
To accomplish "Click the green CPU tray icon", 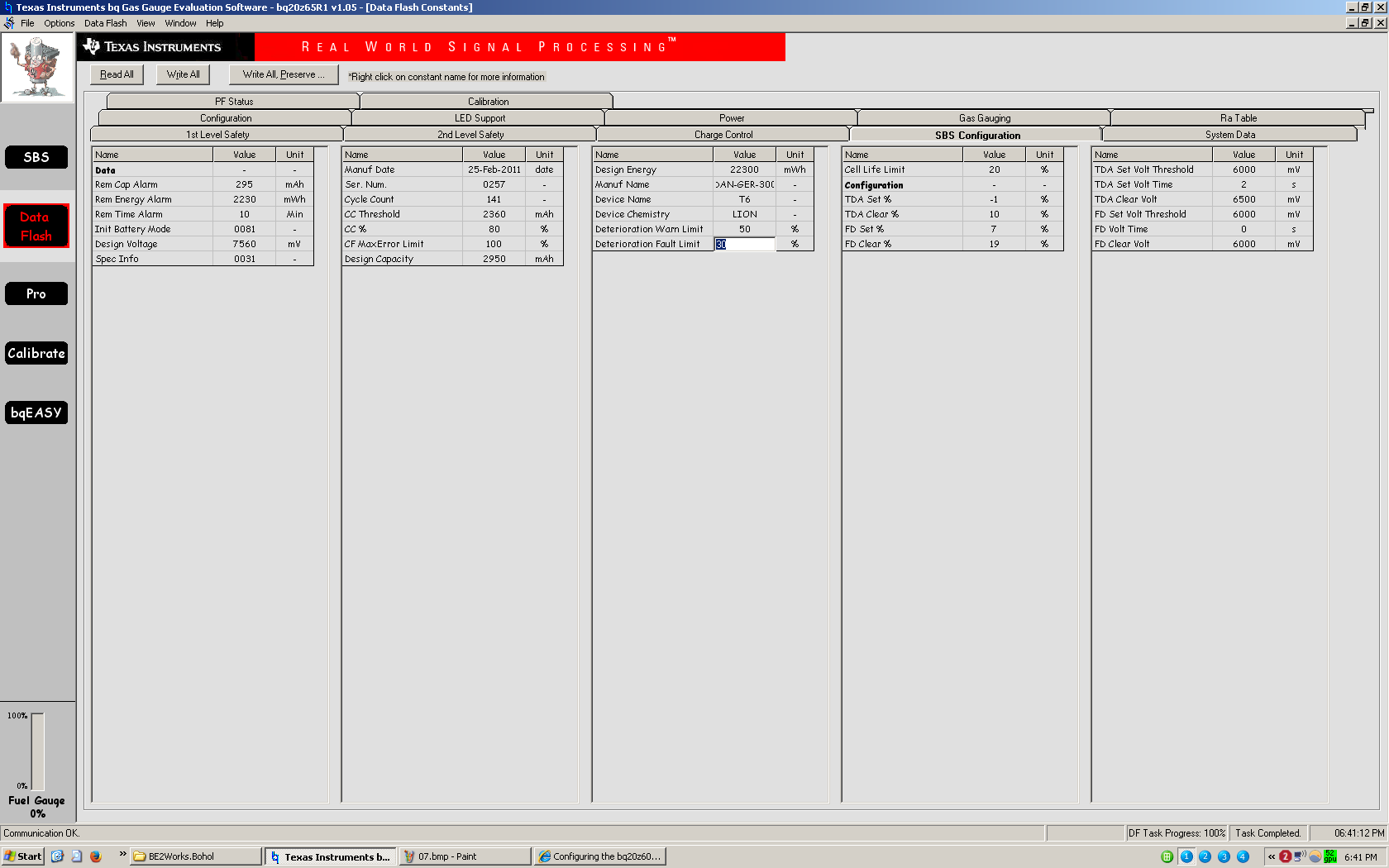I will (1330, 856).
